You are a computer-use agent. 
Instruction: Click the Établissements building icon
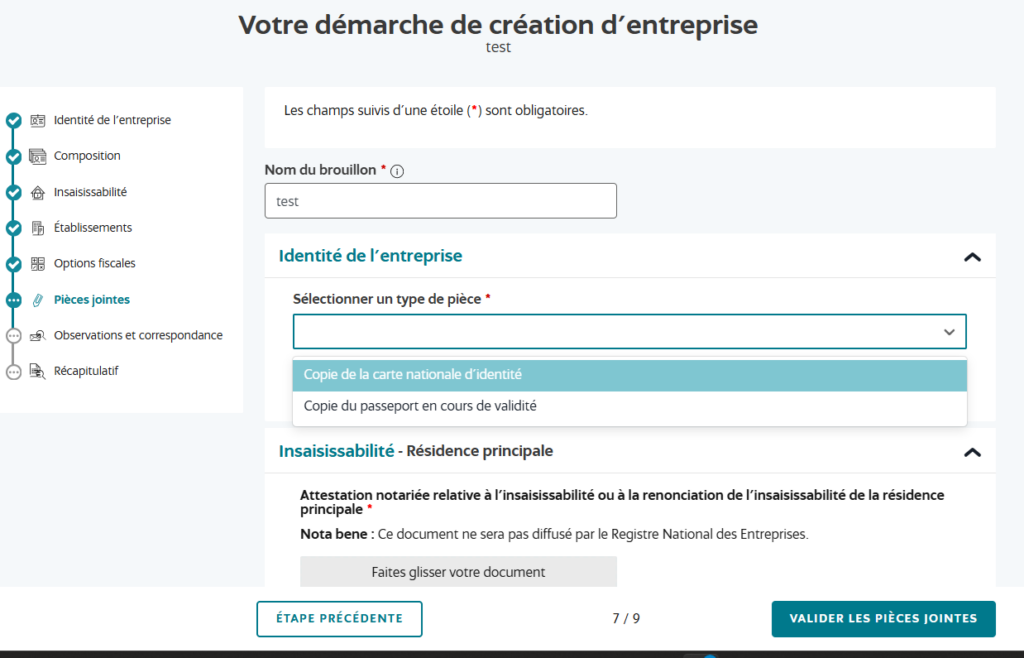coord(38,228)
